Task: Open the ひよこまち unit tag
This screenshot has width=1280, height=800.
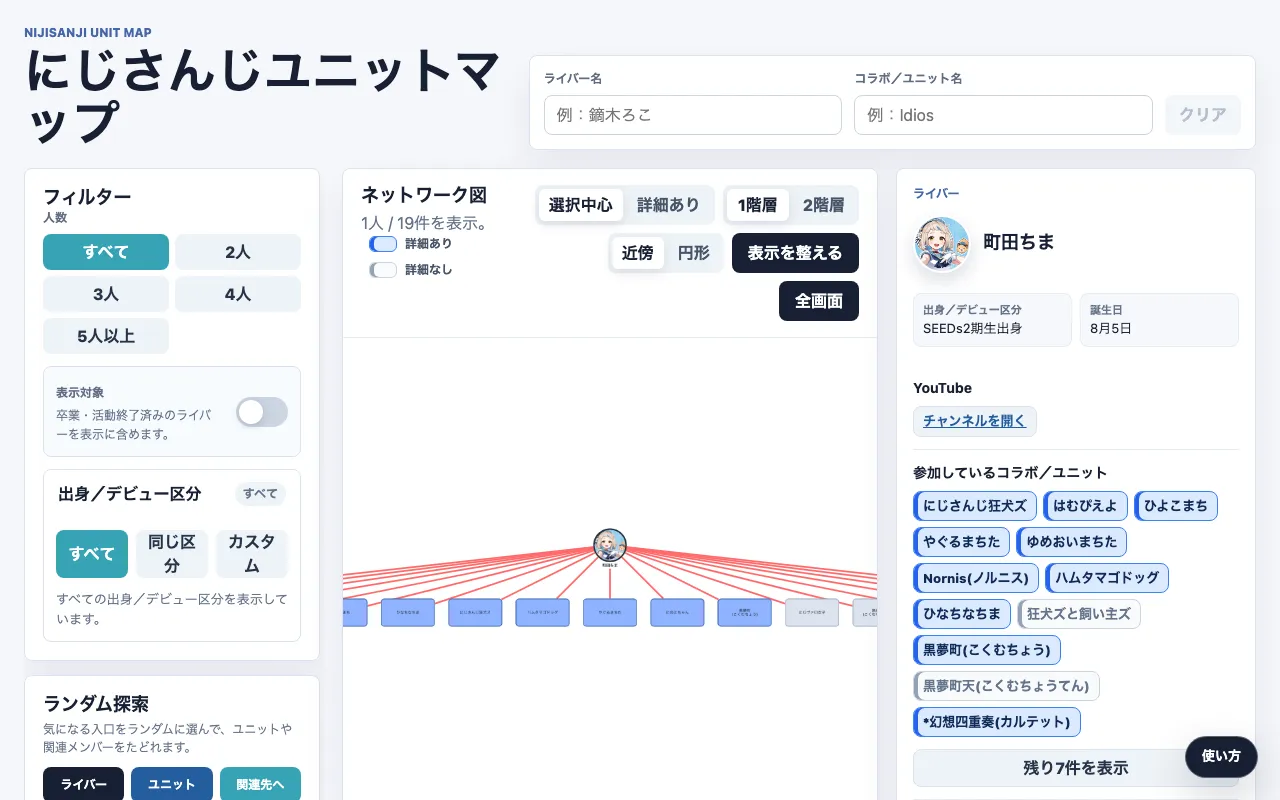Action: (1176, 506)
